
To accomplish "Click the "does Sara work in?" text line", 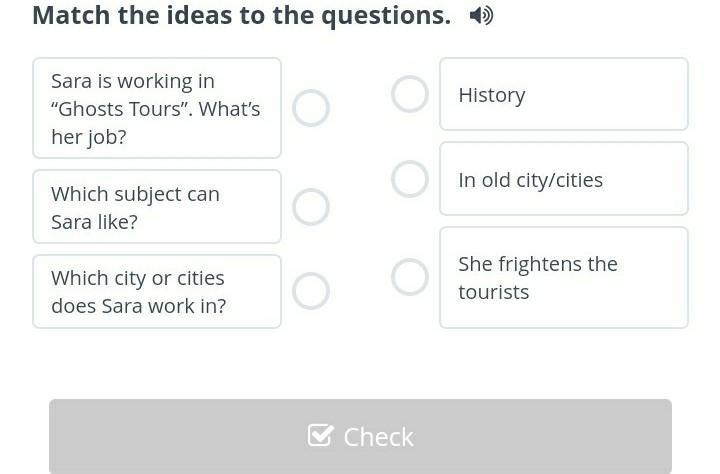I will coord(138,306).
